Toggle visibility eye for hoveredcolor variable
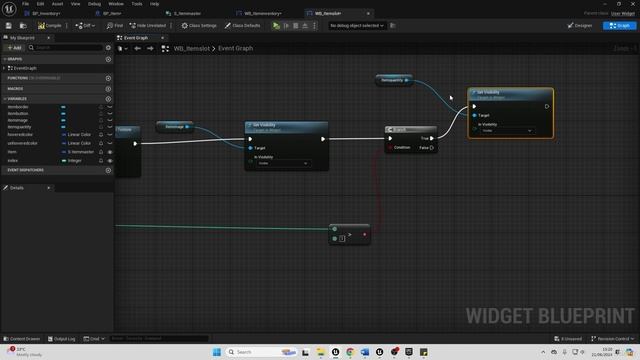Image resolution: width=640 pixels, height=360 pixels. click(x=109, y=135)
